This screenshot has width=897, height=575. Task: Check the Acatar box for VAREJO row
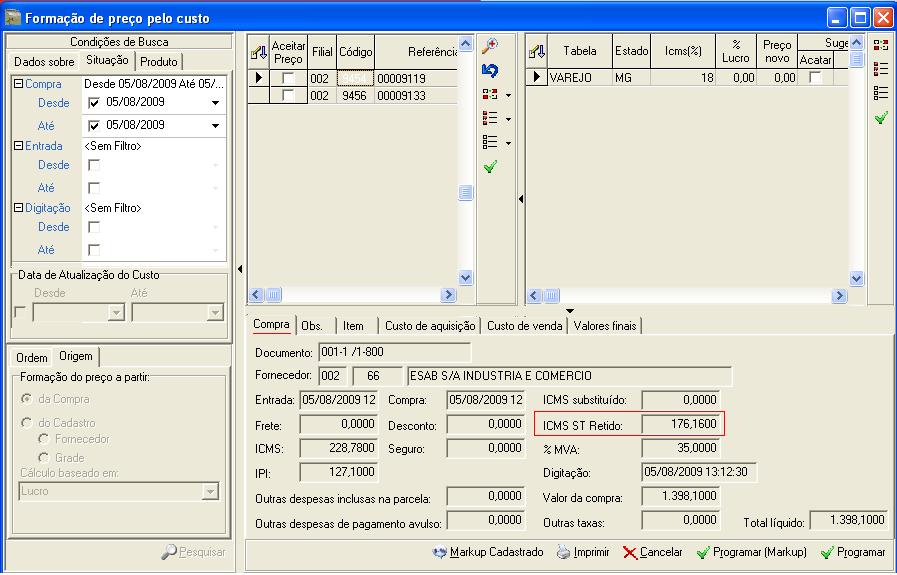pos(815,78)
